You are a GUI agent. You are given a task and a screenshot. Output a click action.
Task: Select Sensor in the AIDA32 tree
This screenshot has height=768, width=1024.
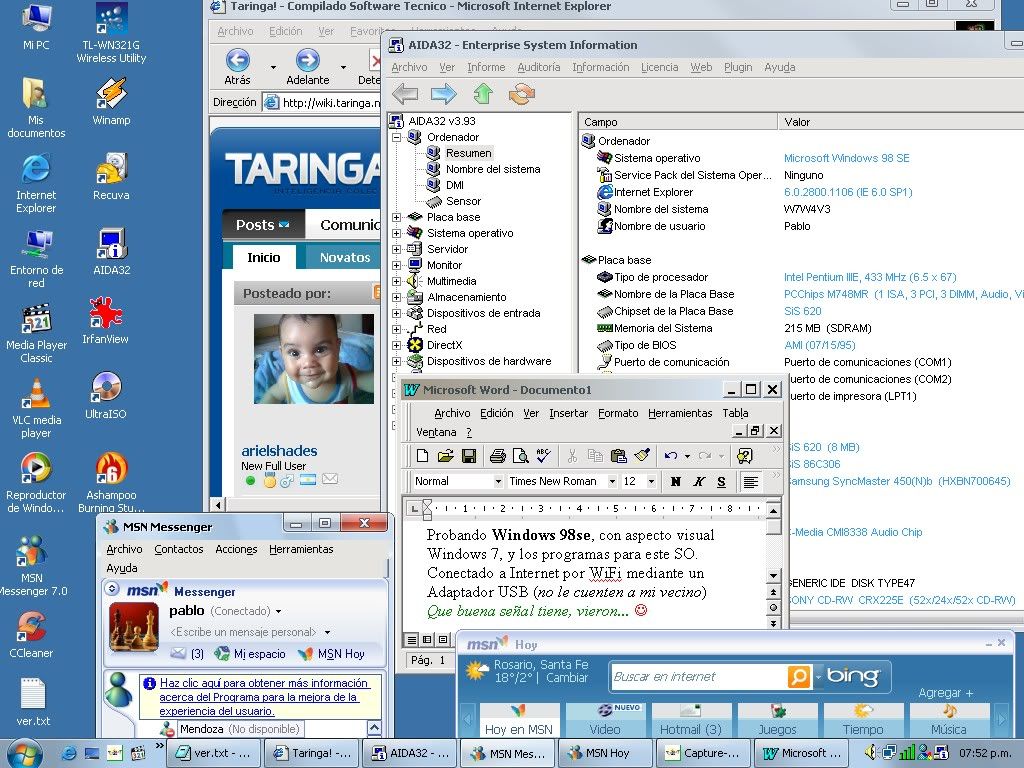(x=463, y=201)
